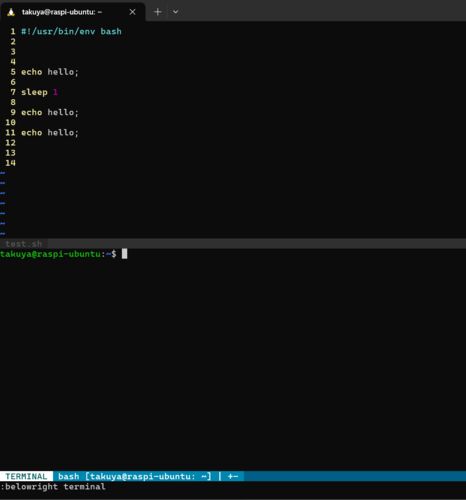The width and height of the screenshot is (466, 500).
Task: Click line number 9 in gutter
Action: pyautogui.click(x=13, y=112)
